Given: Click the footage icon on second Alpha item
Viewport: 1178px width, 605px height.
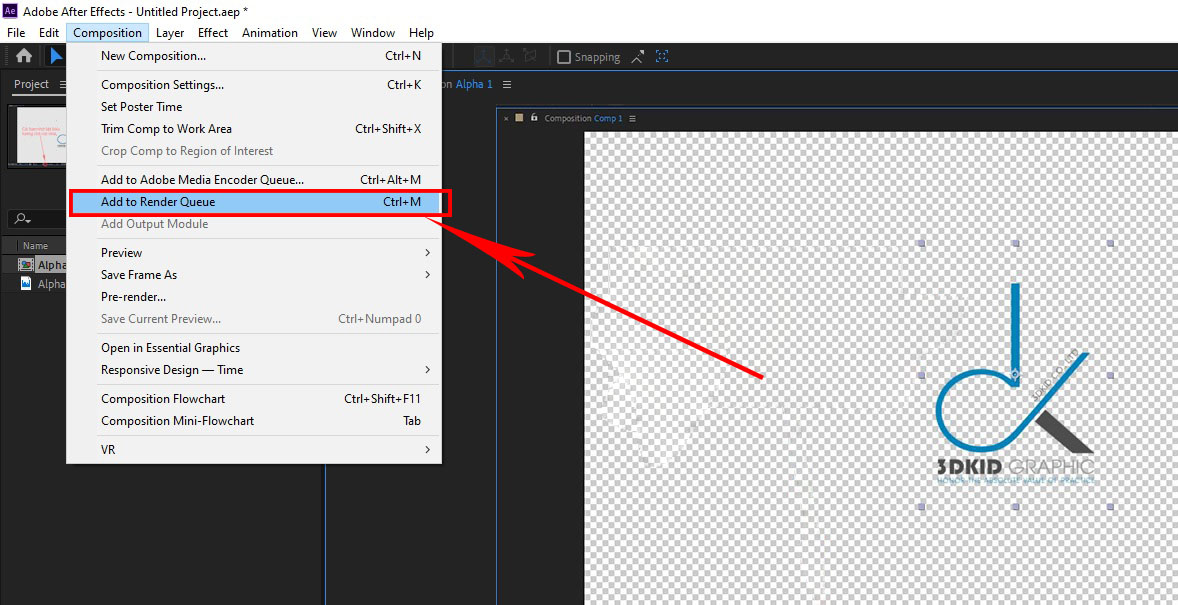Looking at the screenshot, I should 25,283.
